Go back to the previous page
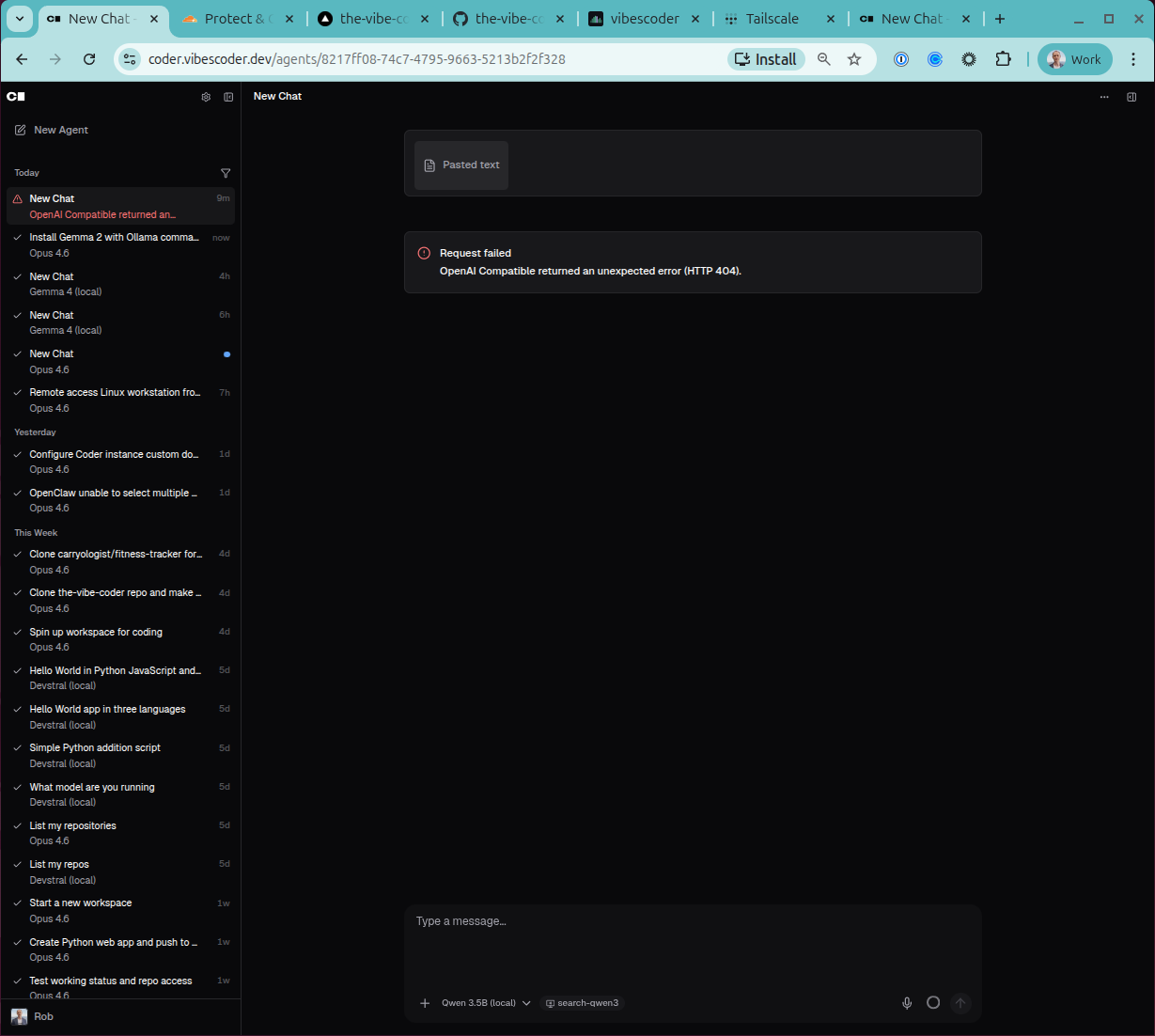Screen dimensions: 1155x1036 click(22, 59)
